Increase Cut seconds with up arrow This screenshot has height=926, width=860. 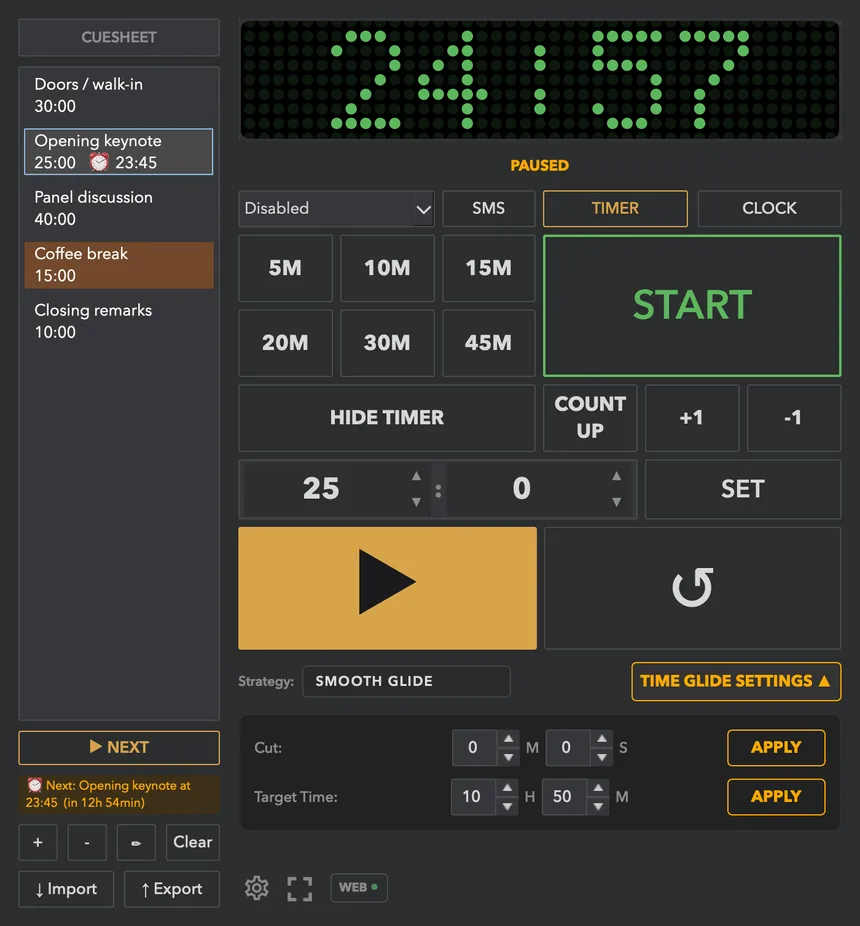click(602, 739)
